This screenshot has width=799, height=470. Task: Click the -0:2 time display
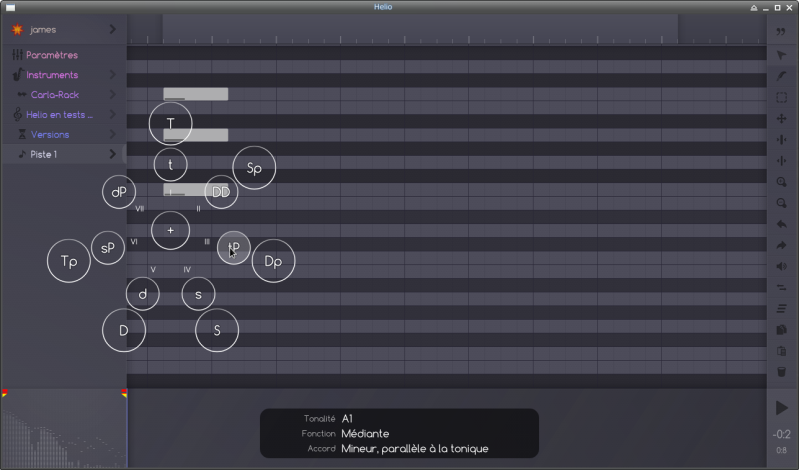coord(781,434)
